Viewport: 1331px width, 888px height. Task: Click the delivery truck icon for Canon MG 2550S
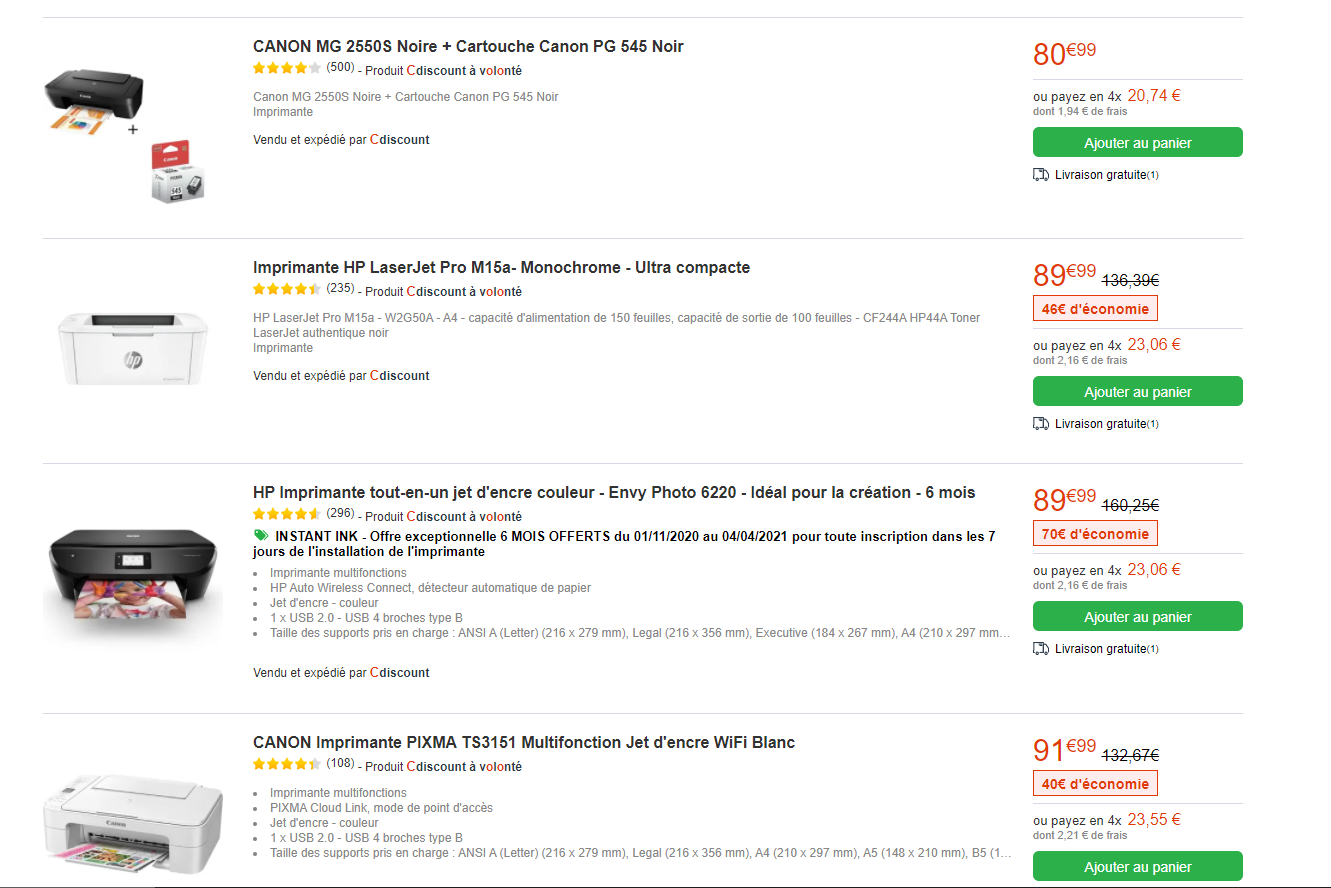tap(1041, 175)
